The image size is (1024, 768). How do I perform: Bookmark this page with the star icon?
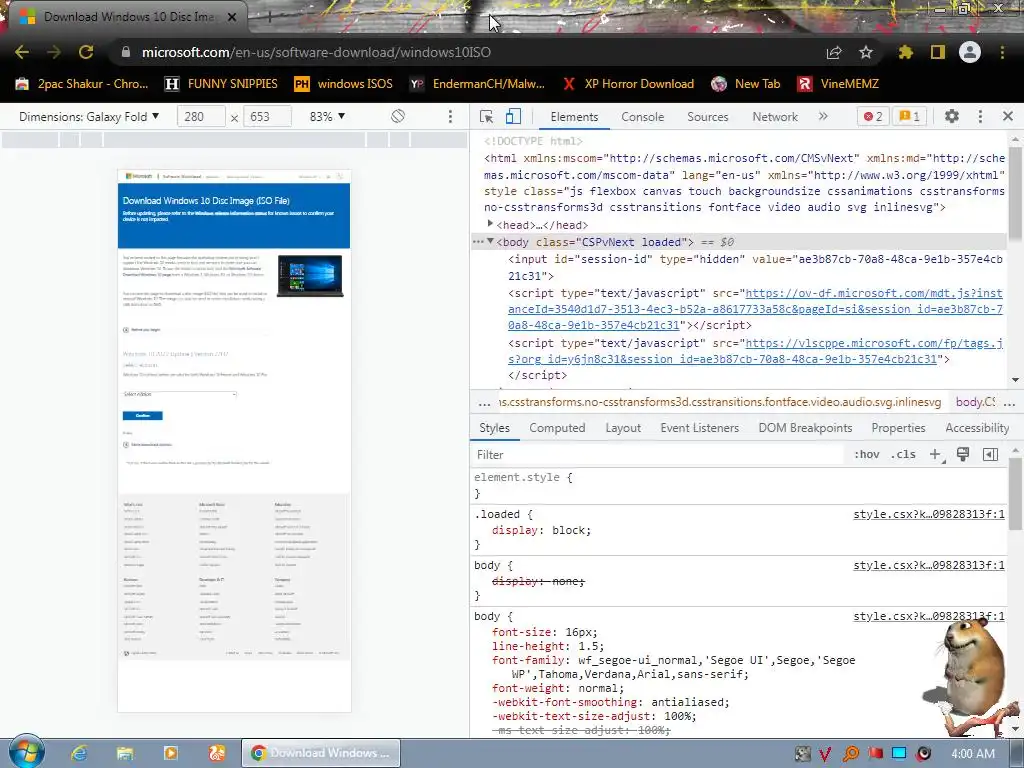click(866, 52)
